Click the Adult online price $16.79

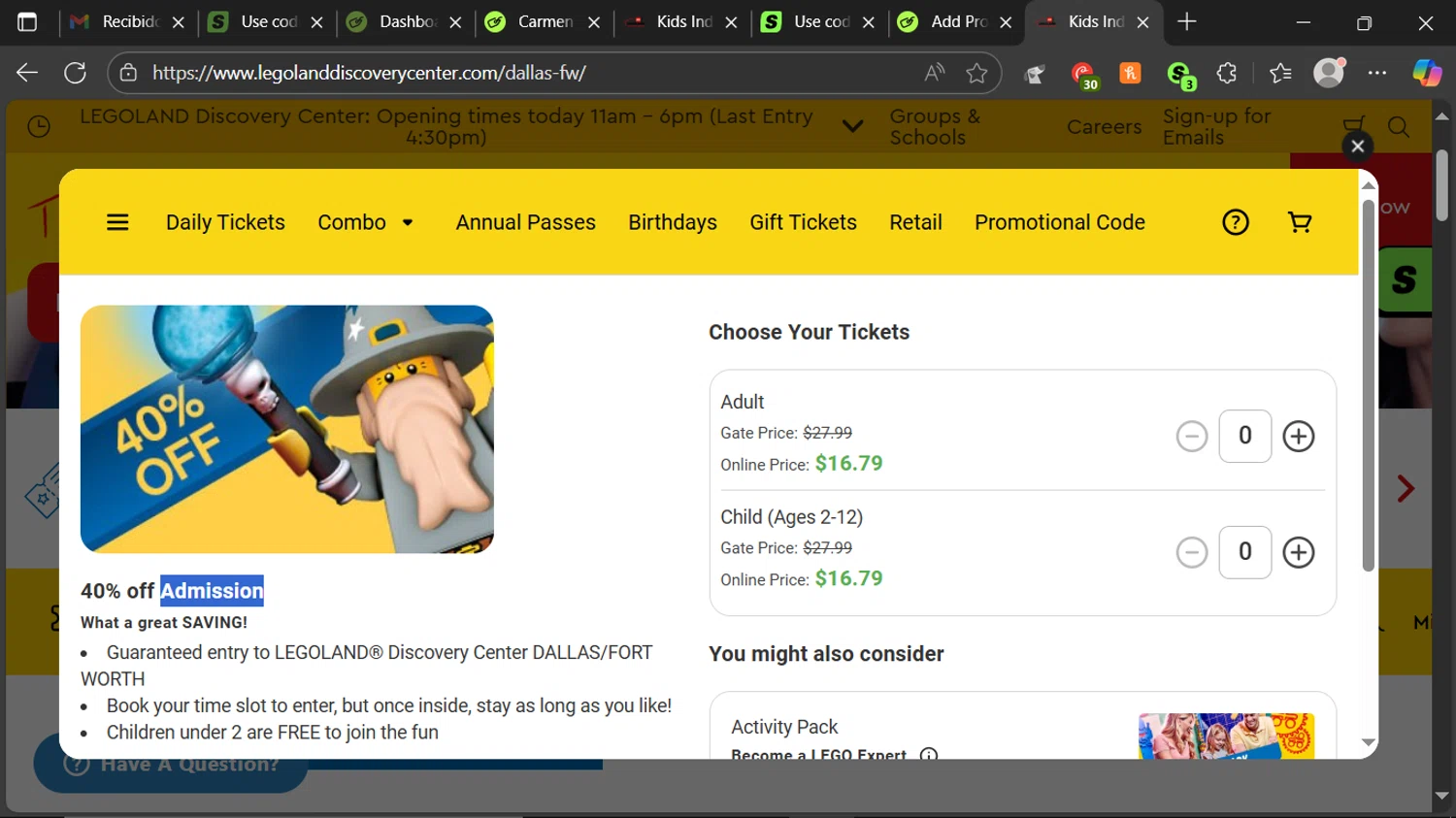click(x=849, y=464)
